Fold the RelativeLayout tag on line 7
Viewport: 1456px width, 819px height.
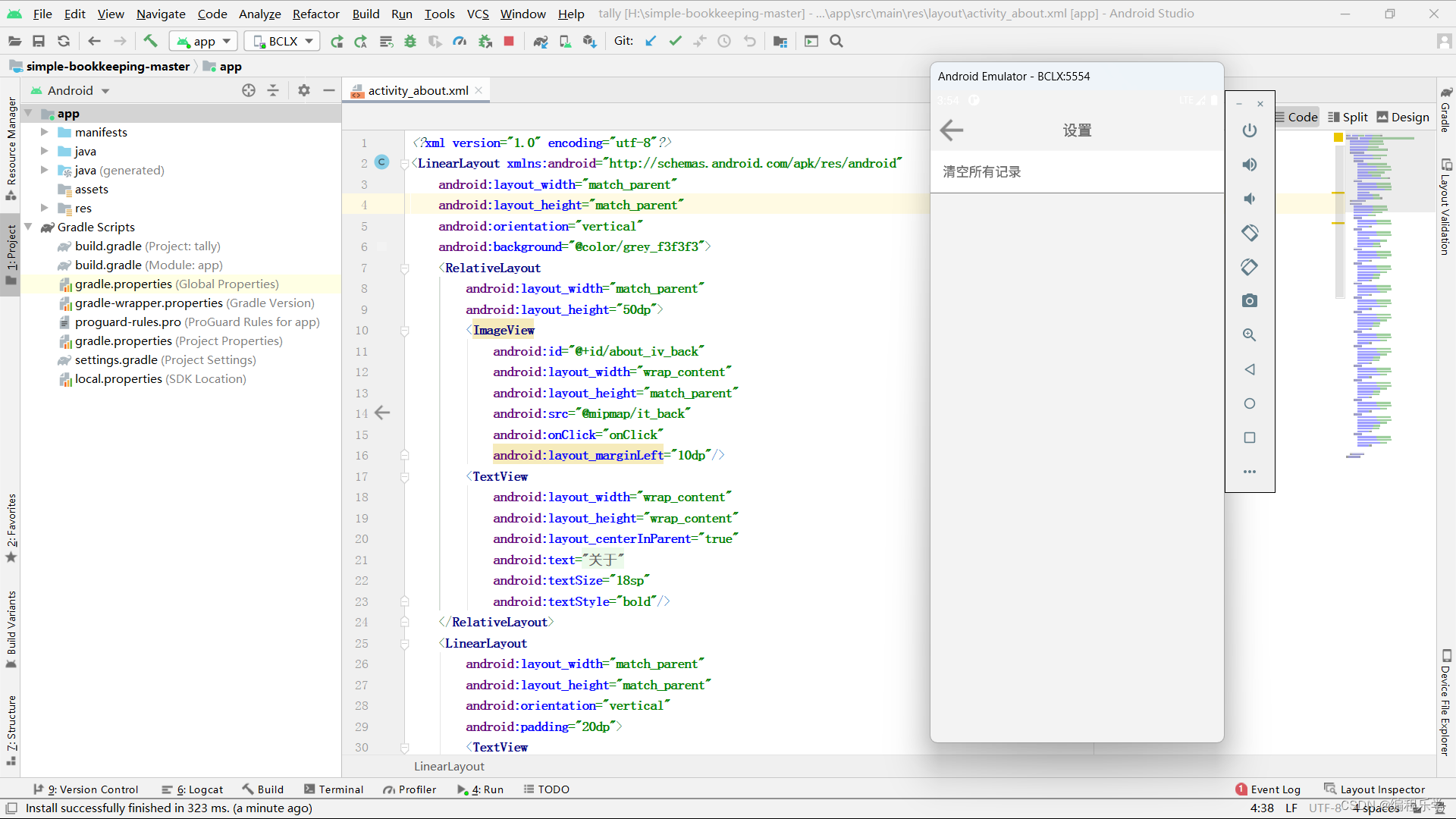point(404,268)
